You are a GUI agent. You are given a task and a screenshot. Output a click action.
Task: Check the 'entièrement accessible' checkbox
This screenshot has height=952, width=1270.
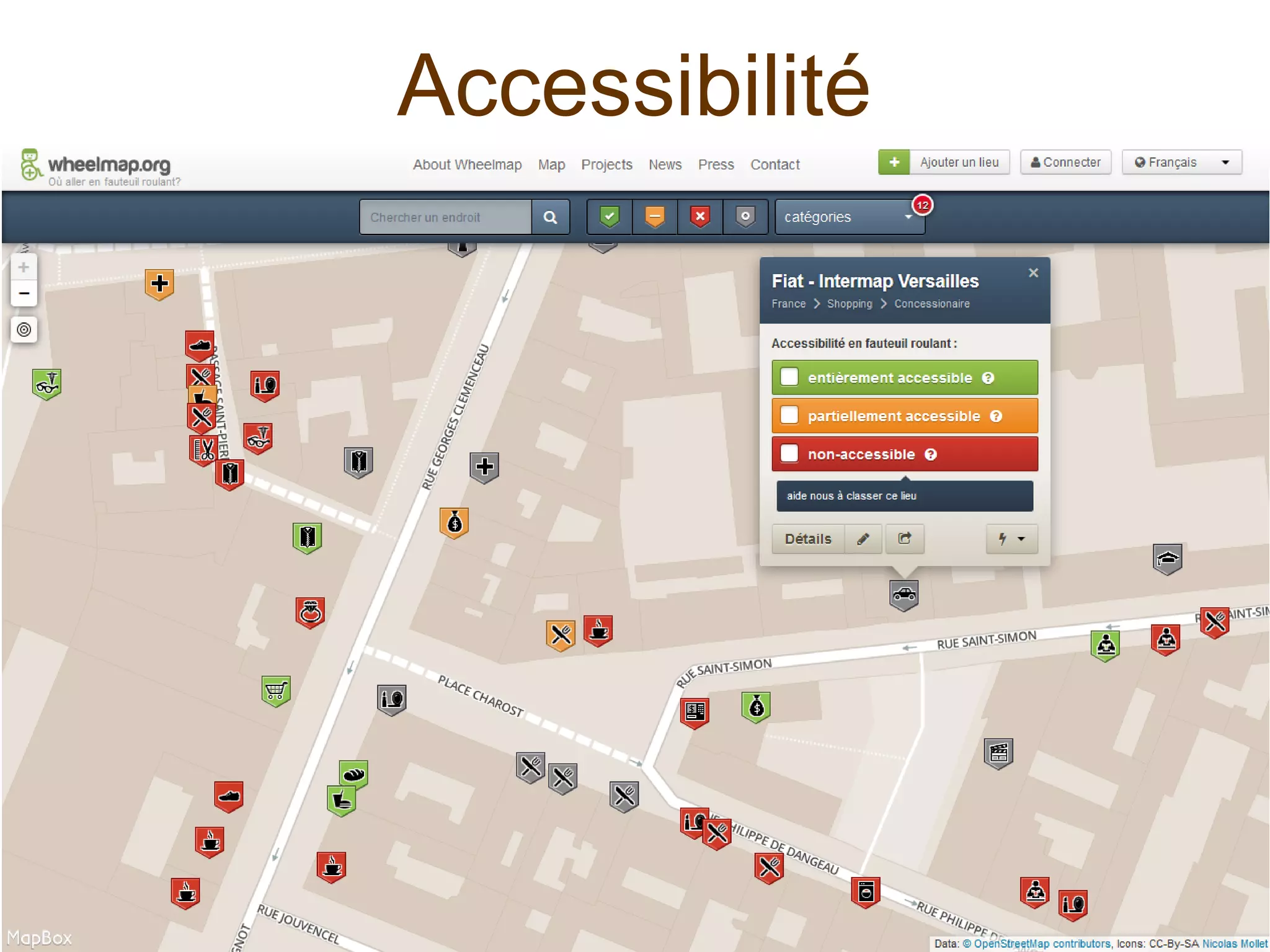coord(789,377)
